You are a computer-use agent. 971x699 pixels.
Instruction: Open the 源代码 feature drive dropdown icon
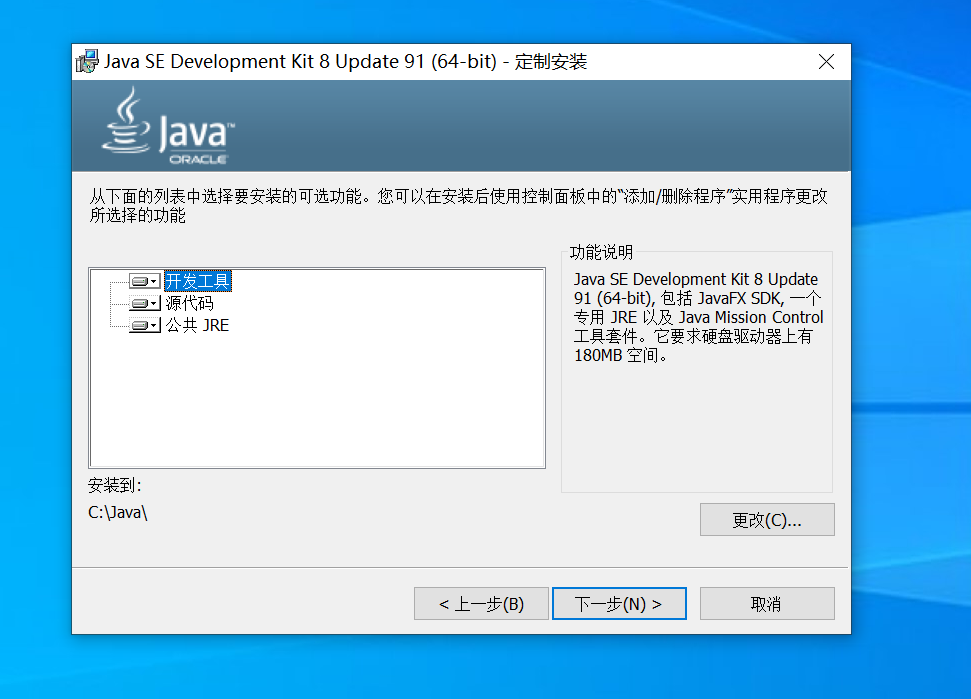145,303
